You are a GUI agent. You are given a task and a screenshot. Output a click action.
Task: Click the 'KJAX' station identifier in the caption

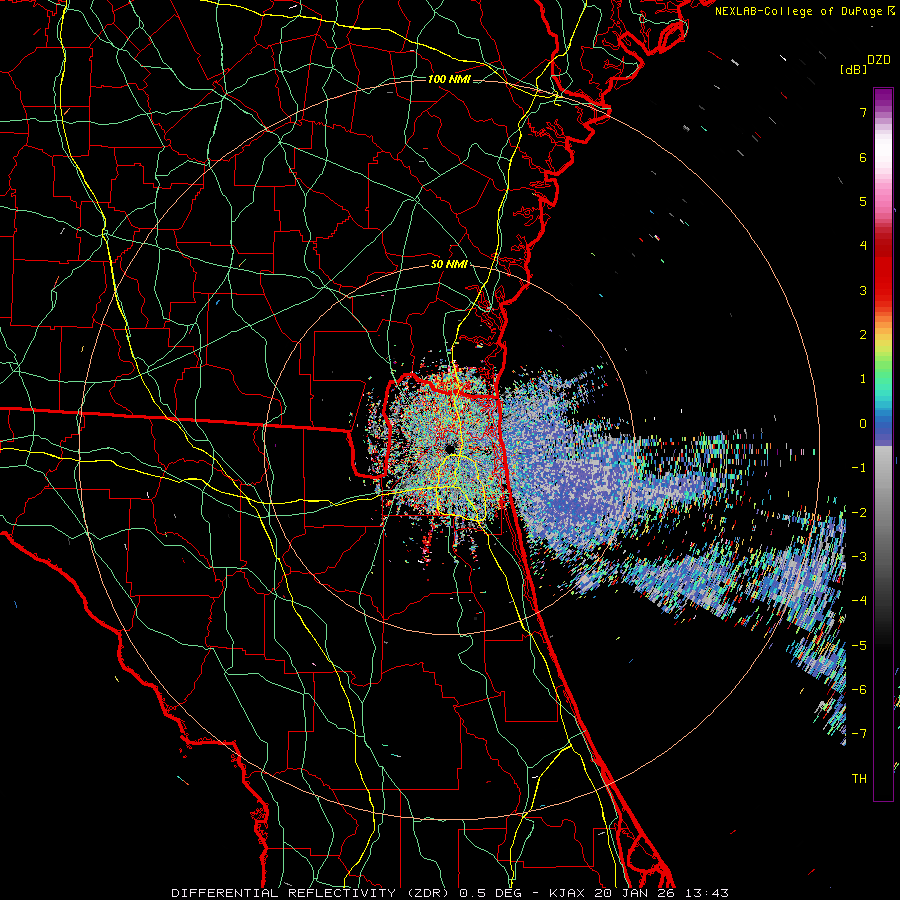coord(567,893)
